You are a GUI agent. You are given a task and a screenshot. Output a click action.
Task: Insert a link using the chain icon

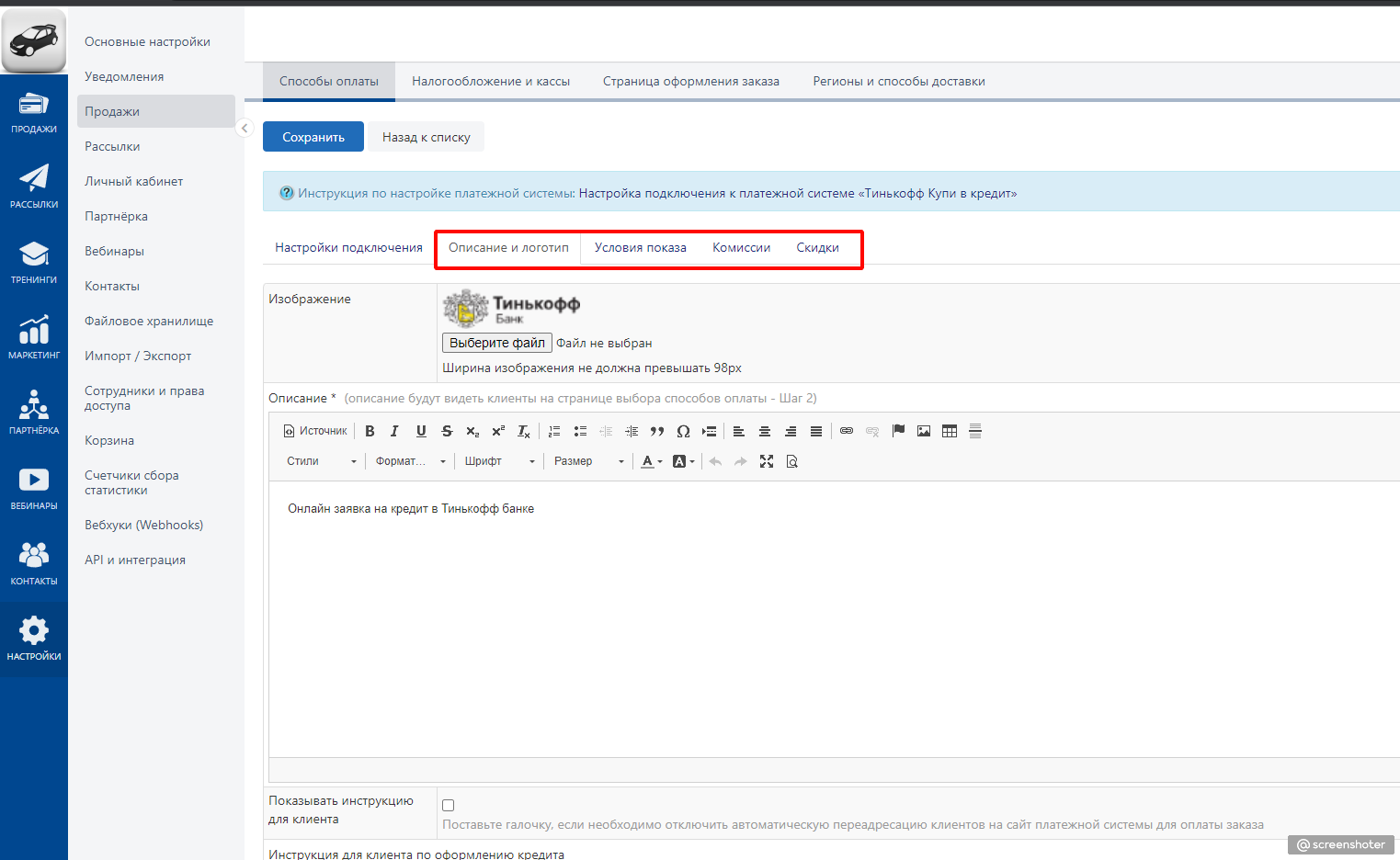pyautogui.click(x=847, y=431)
